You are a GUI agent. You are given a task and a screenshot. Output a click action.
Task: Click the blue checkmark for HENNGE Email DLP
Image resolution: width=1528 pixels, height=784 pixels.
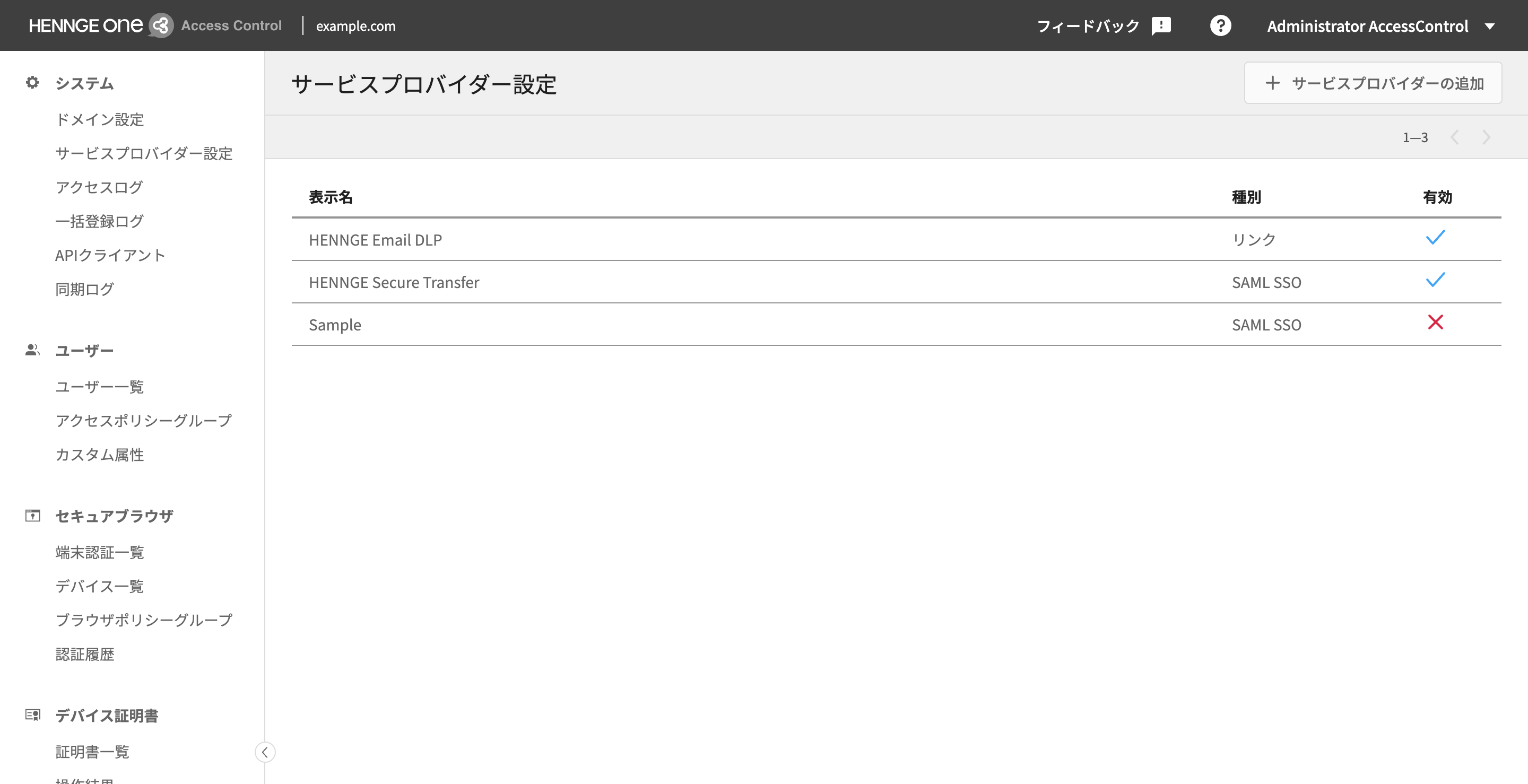(1436, 237)
